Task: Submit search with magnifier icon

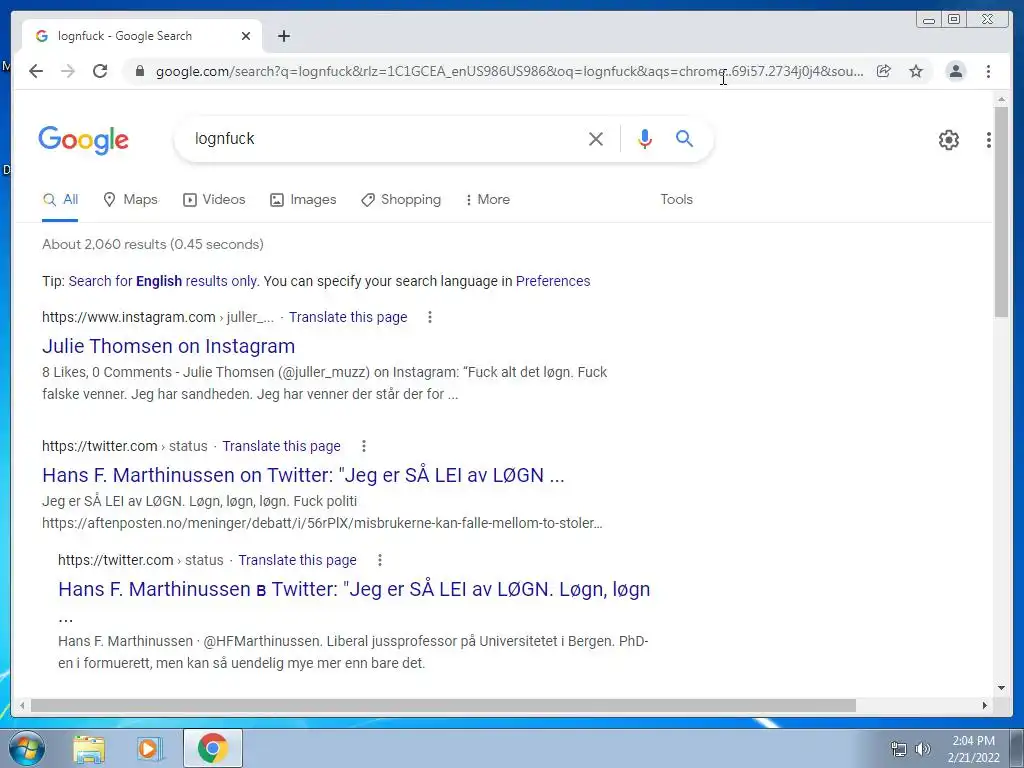Action: click(684, 138)
